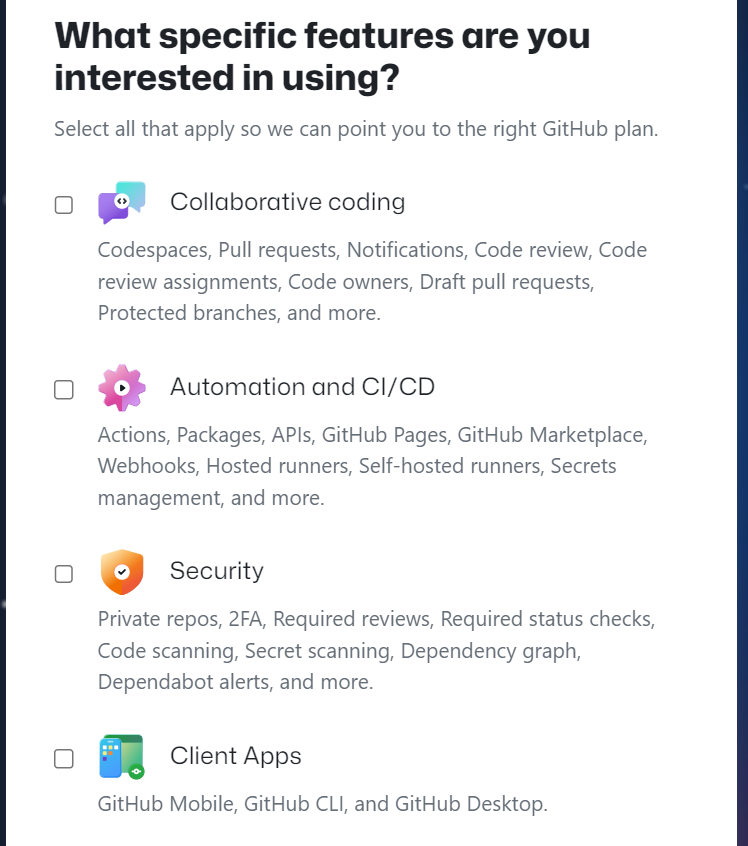Click the Collaborative coding chat bubbles icon

click(122, 201)
